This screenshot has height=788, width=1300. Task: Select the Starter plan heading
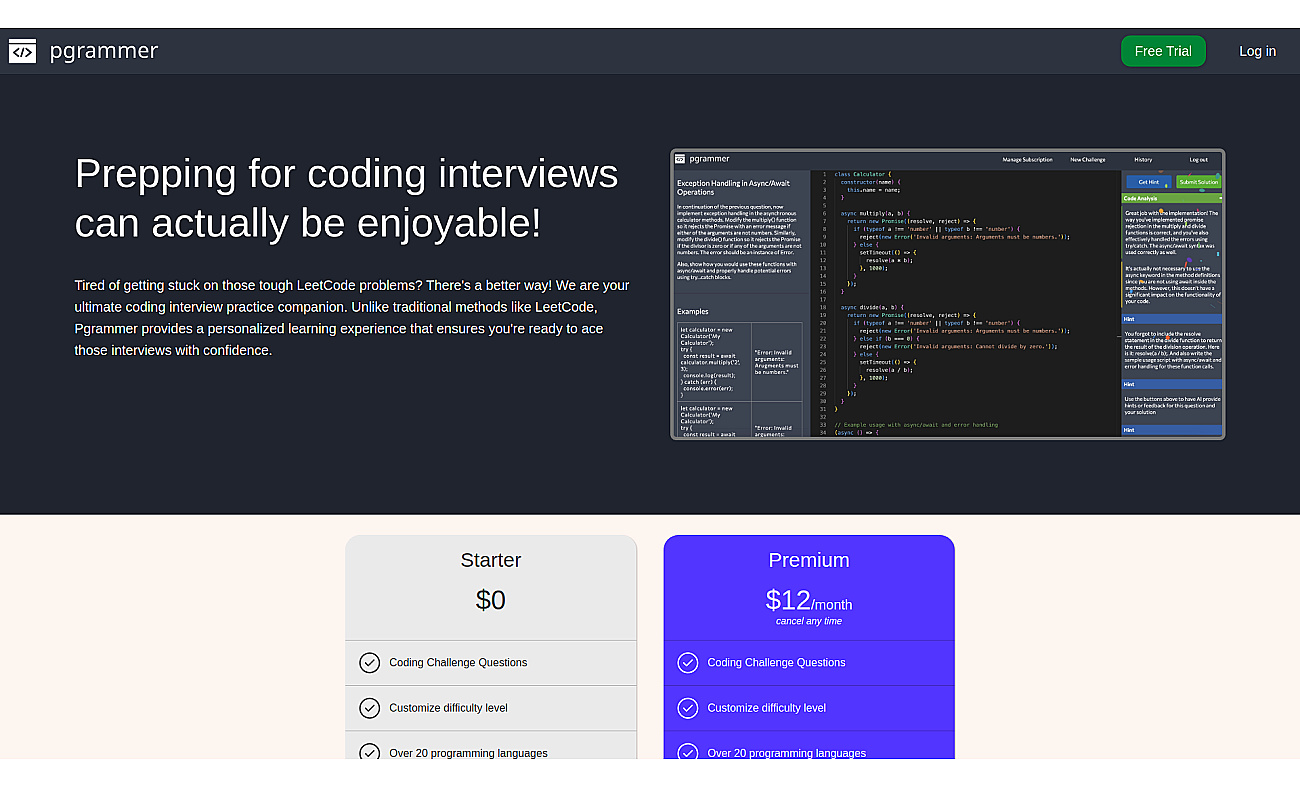point(491,560)
